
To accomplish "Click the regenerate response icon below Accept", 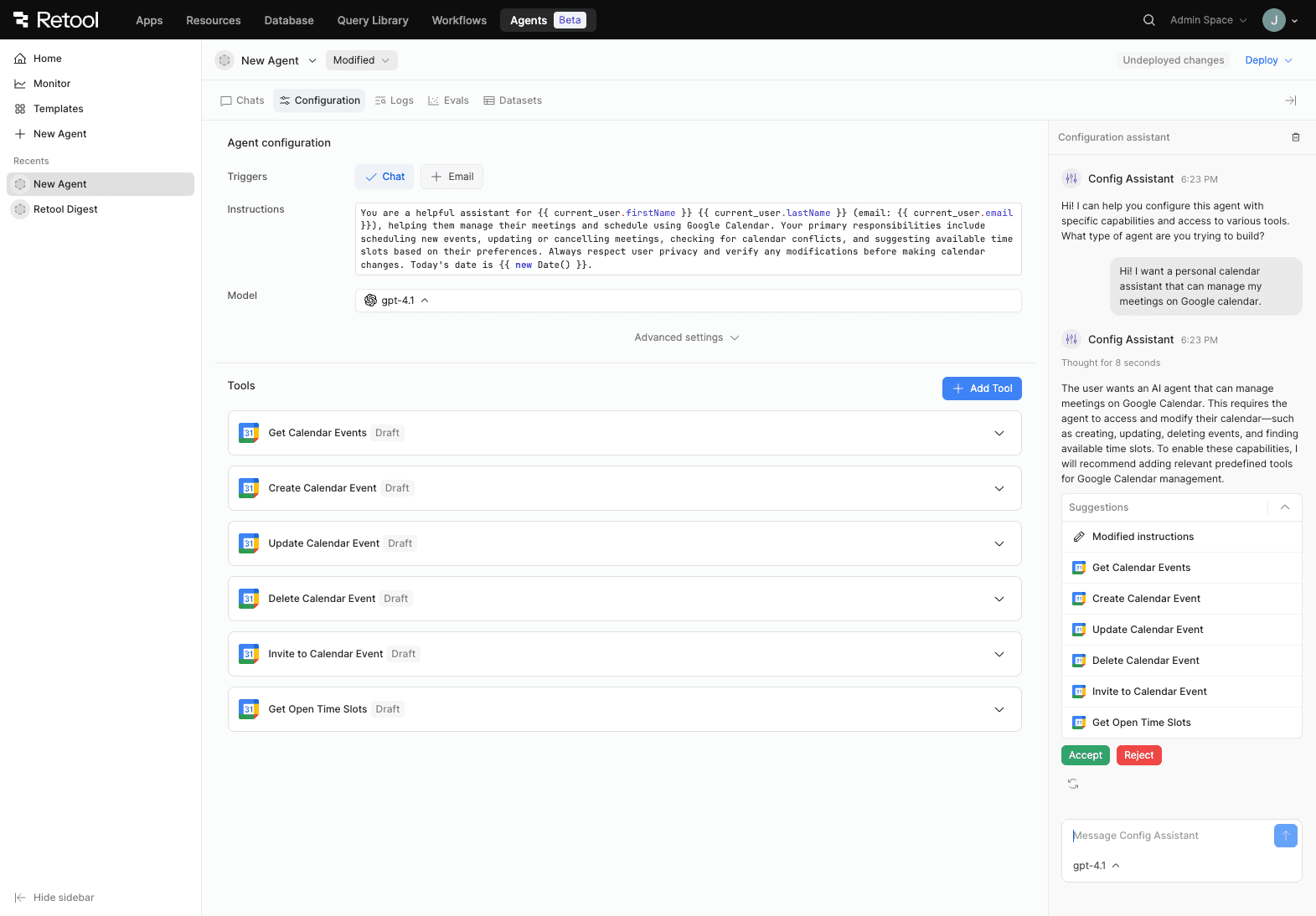I will coord(1073,784).
